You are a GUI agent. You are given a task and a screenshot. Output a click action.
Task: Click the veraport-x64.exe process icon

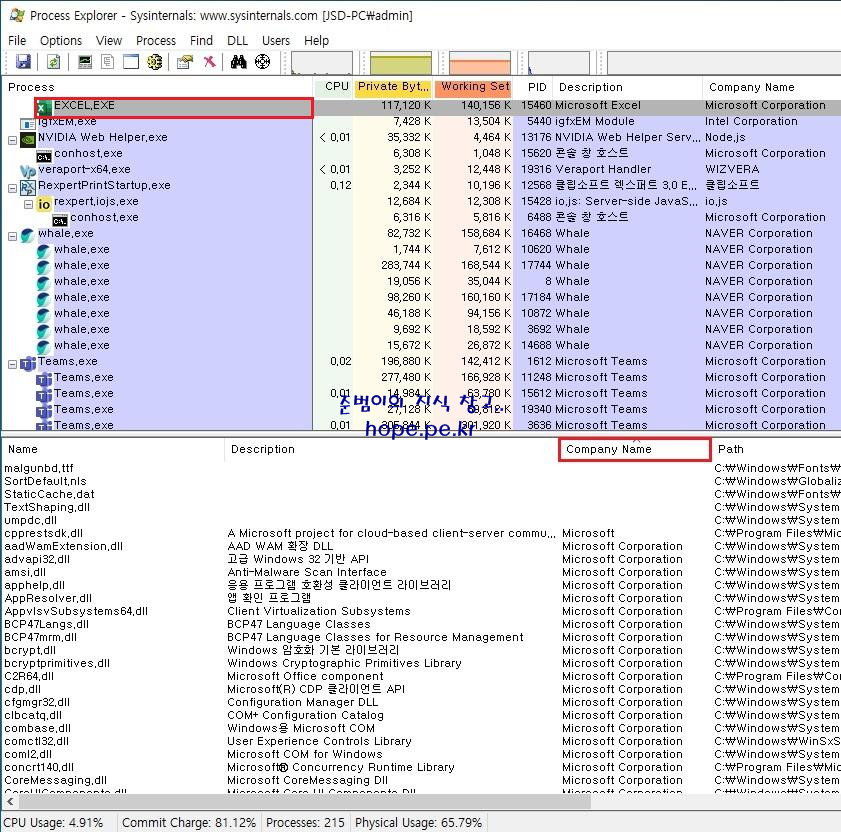(x=28, y=171)
